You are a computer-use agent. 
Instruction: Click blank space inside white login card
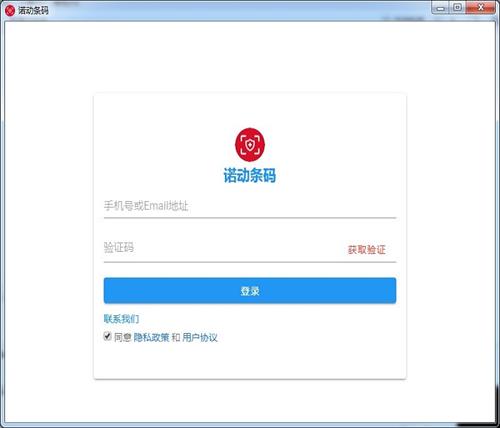[250, 360]
